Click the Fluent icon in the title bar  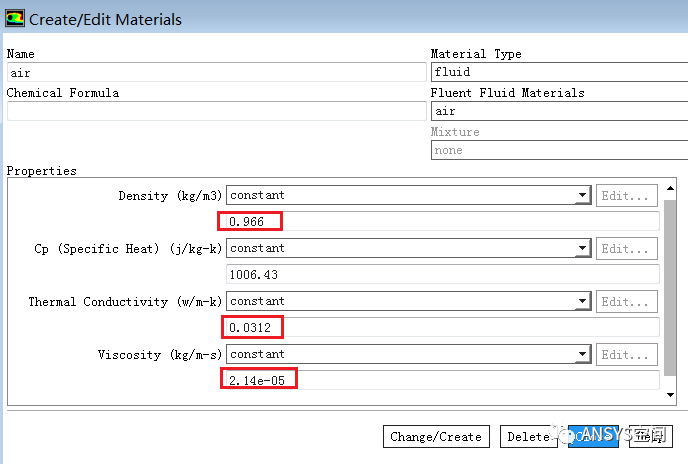tap(15, 19)
